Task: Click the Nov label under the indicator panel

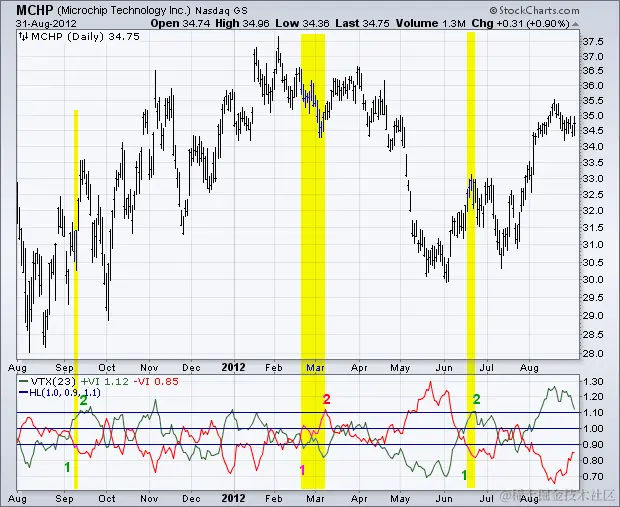Action: 149,499
